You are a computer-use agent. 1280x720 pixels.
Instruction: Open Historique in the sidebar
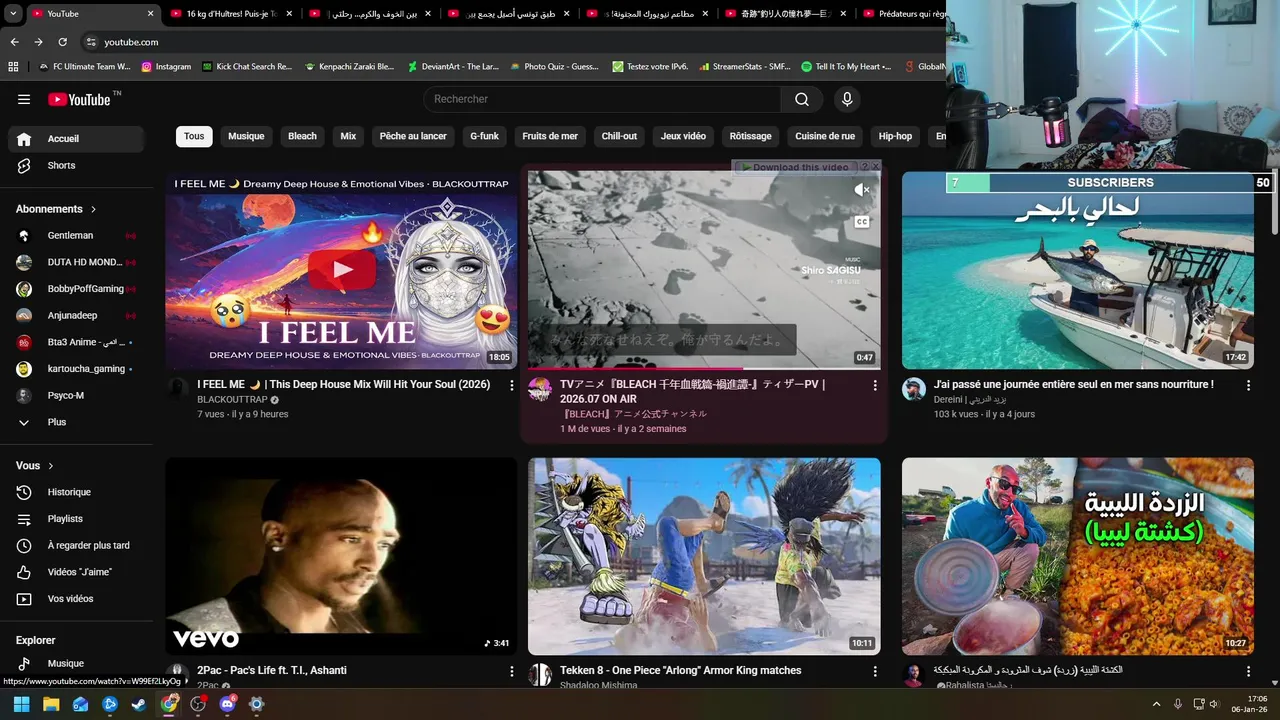click(76, 492)
